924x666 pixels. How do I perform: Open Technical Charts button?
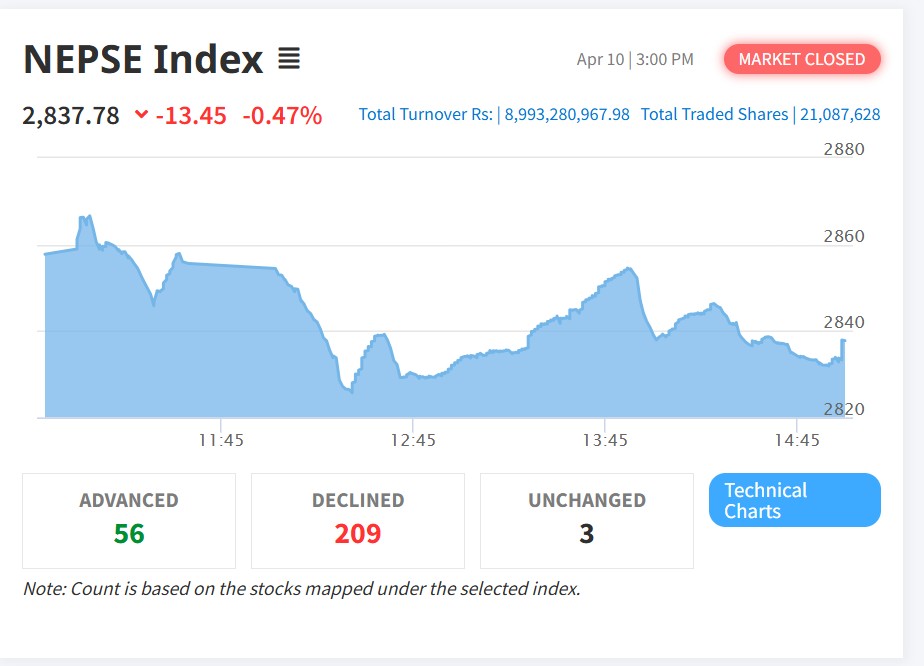pos(794,500)
